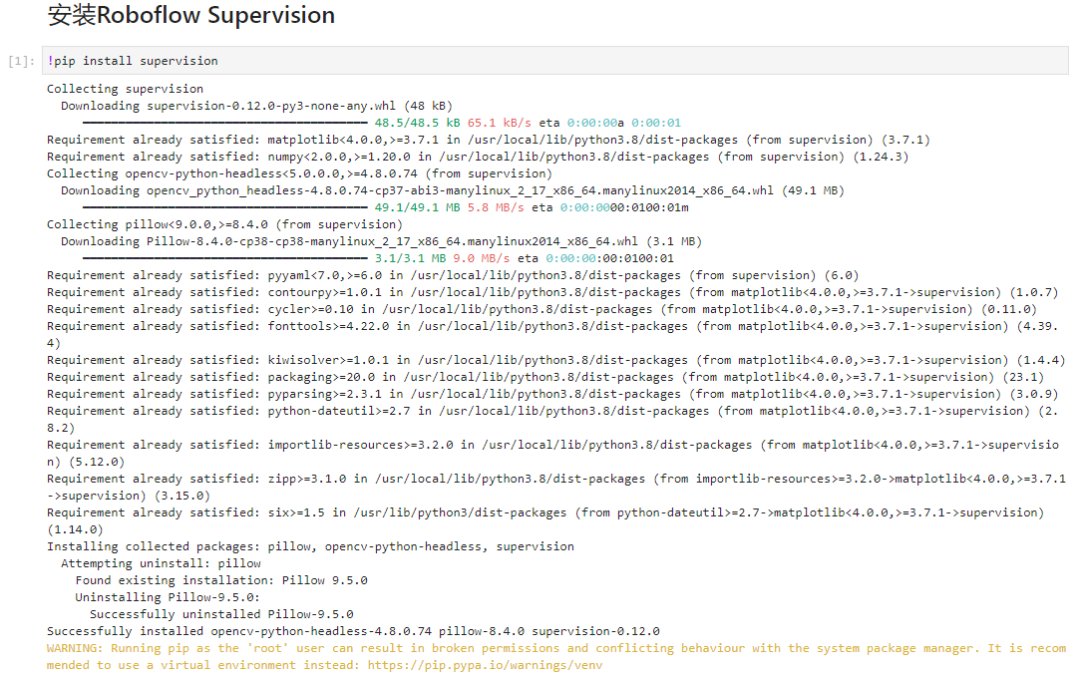Click the matplotlib requirement satisfied line
The image size is (1080, 675).
488,140
